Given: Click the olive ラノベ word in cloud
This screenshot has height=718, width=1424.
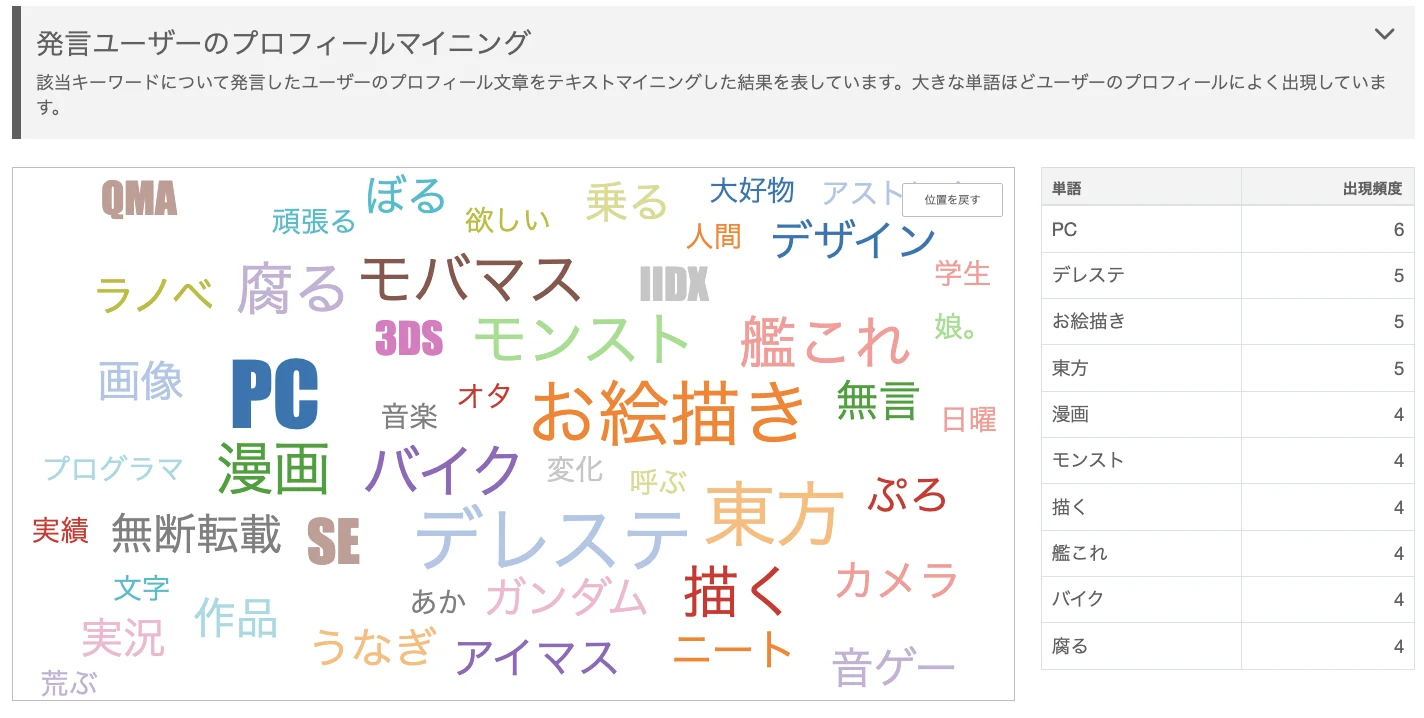Looking at the screenshot, I should [x=154, y=294].
